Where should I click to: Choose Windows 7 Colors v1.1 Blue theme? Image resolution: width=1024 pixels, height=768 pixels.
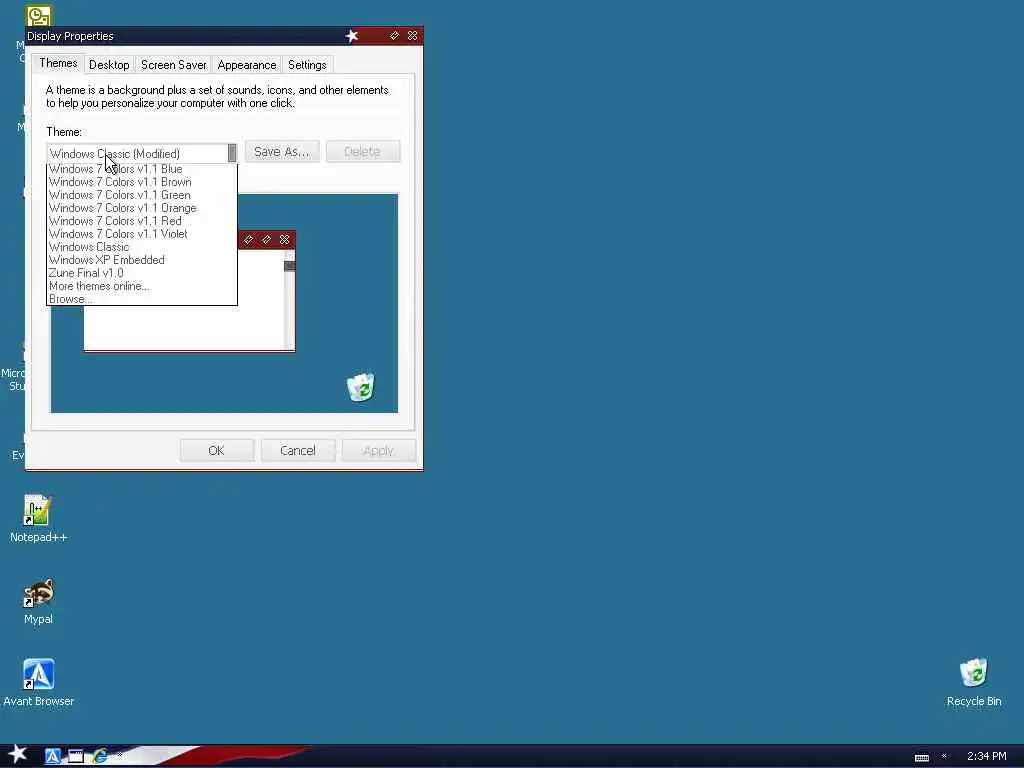point(142,169)
